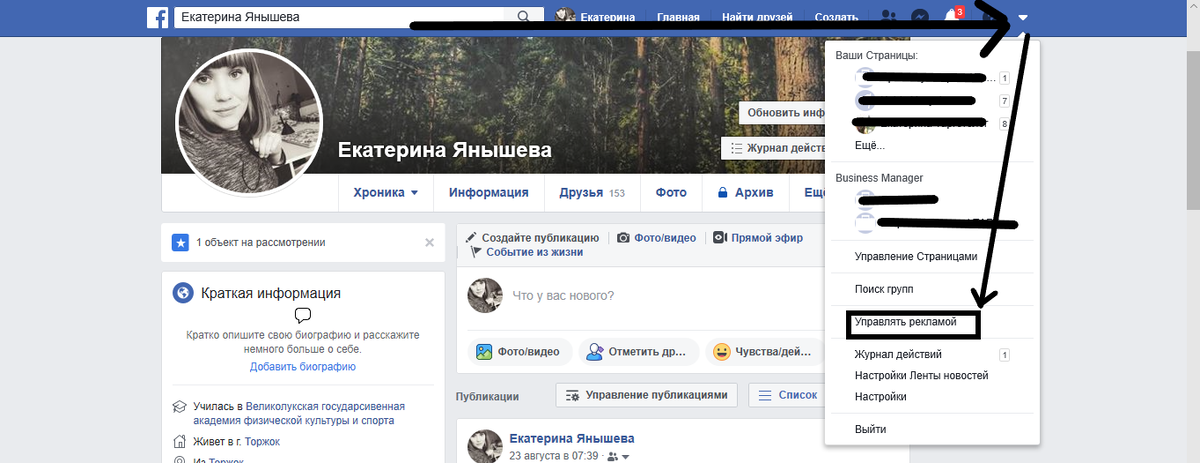The image size is (1200, 463).
Task: Click the '23 августа в 07:39' timestamp
Action: (x=553, y=457)
